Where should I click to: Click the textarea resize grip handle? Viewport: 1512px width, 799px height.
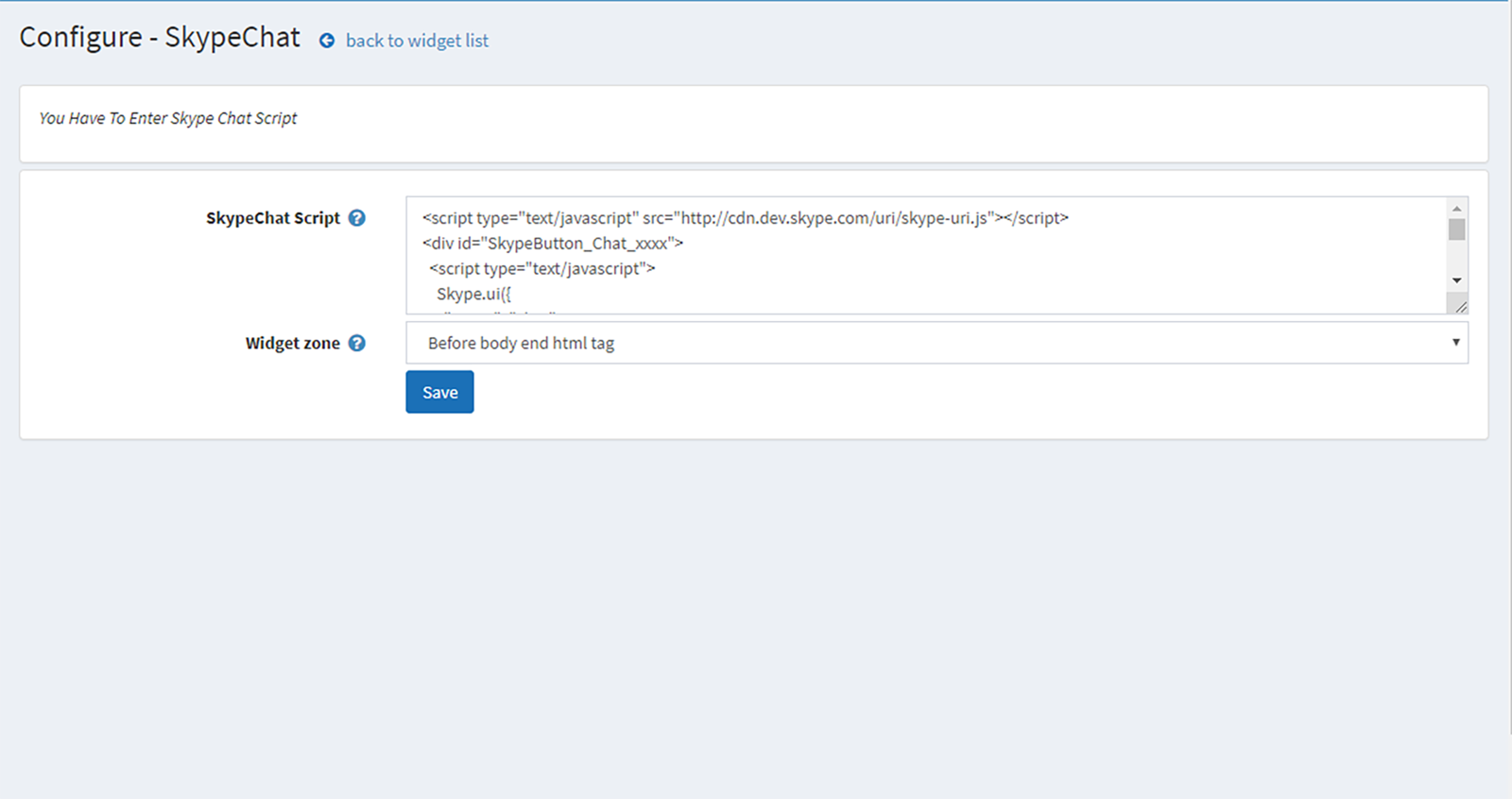point(1460,306)
